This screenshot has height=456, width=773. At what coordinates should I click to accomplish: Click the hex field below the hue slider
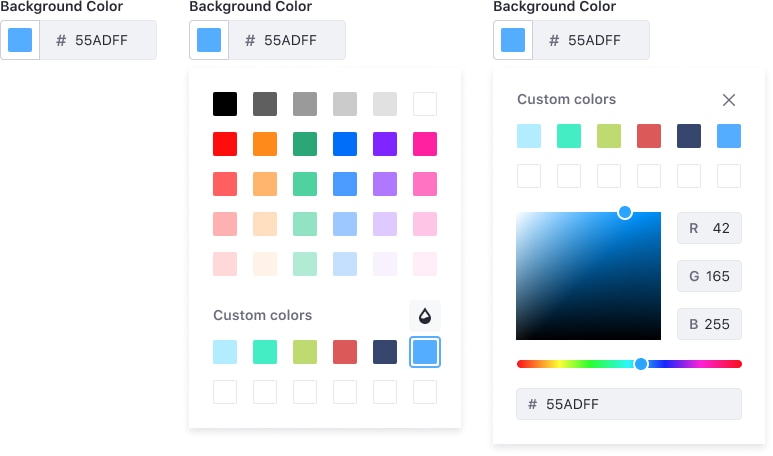click(629, 404)
